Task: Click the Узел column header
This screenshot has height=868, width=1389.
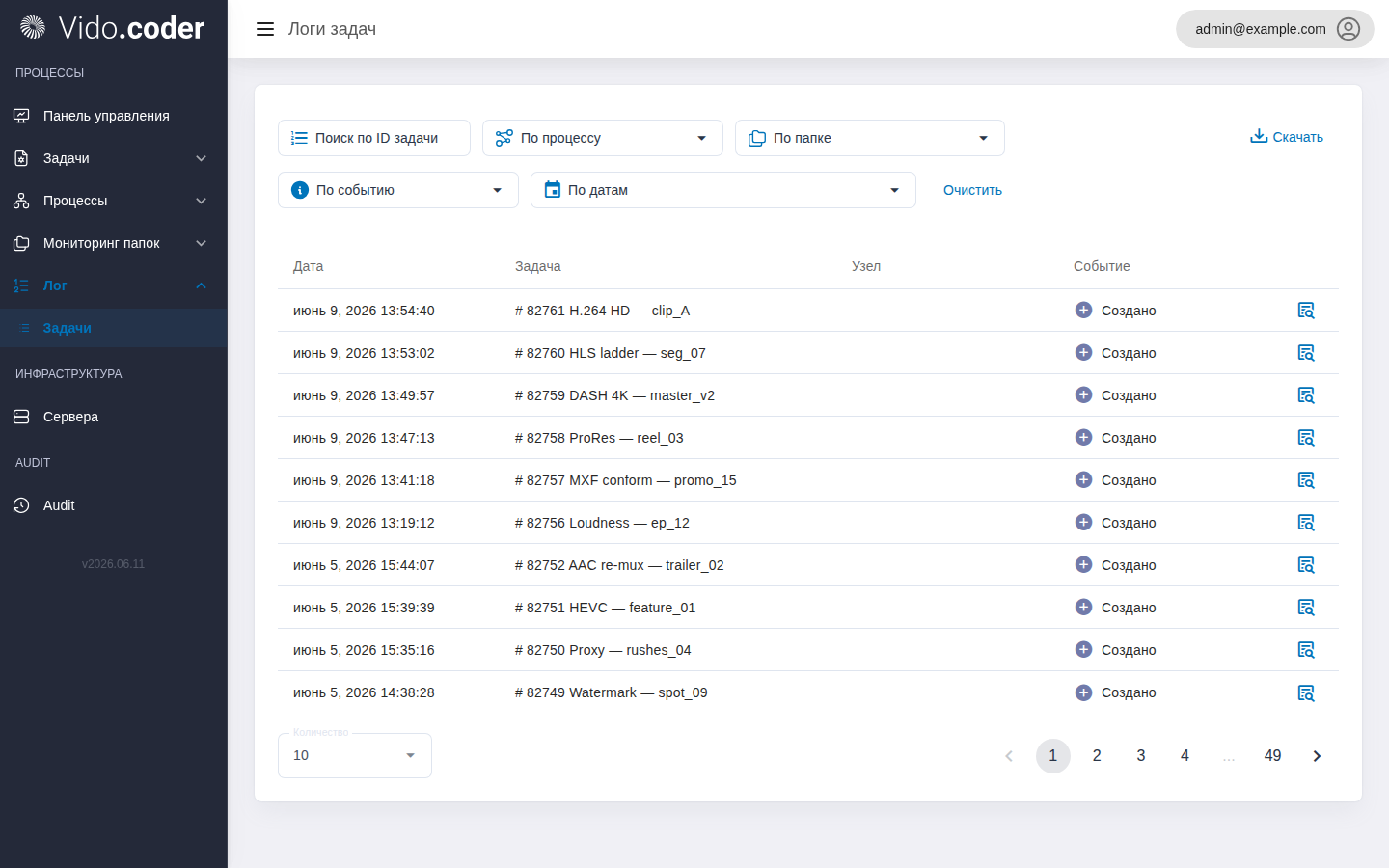Action: (866, 266)
